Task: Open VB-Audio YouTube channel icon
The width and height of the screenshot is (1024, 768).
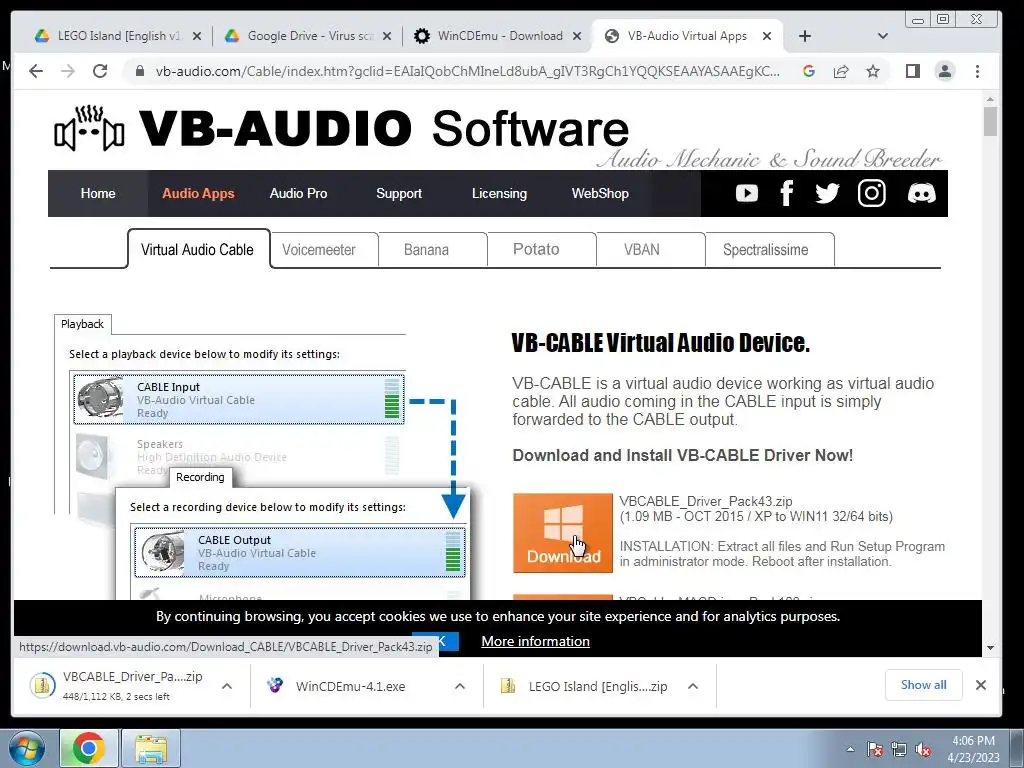Action: tap(746, 193)
